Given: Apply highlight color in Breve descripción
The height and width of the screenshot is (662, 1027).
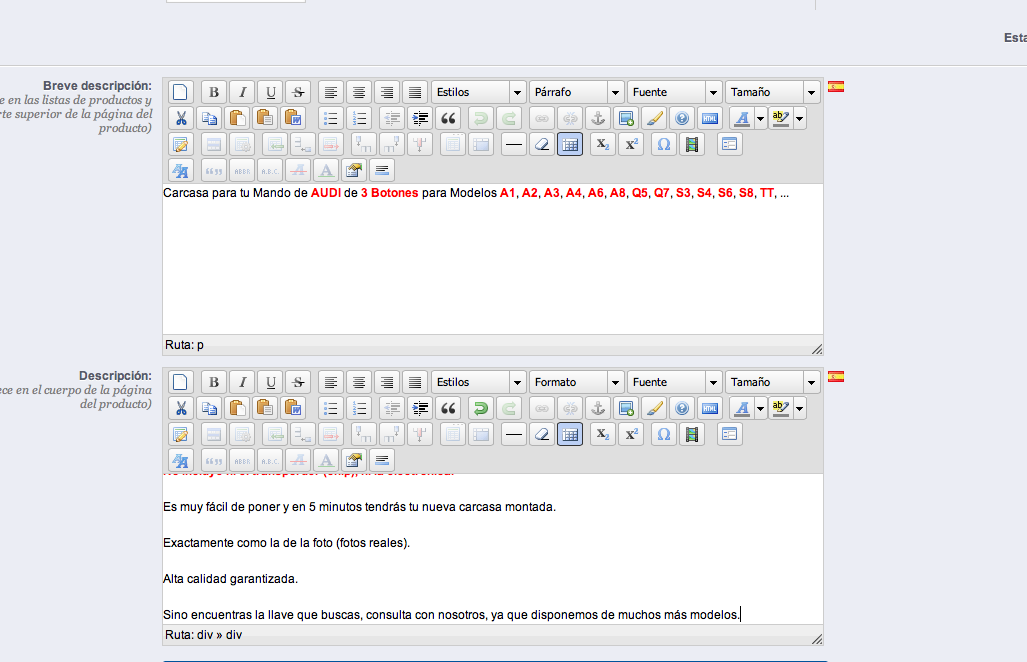Looking at the screenshot, I should 781,119.
